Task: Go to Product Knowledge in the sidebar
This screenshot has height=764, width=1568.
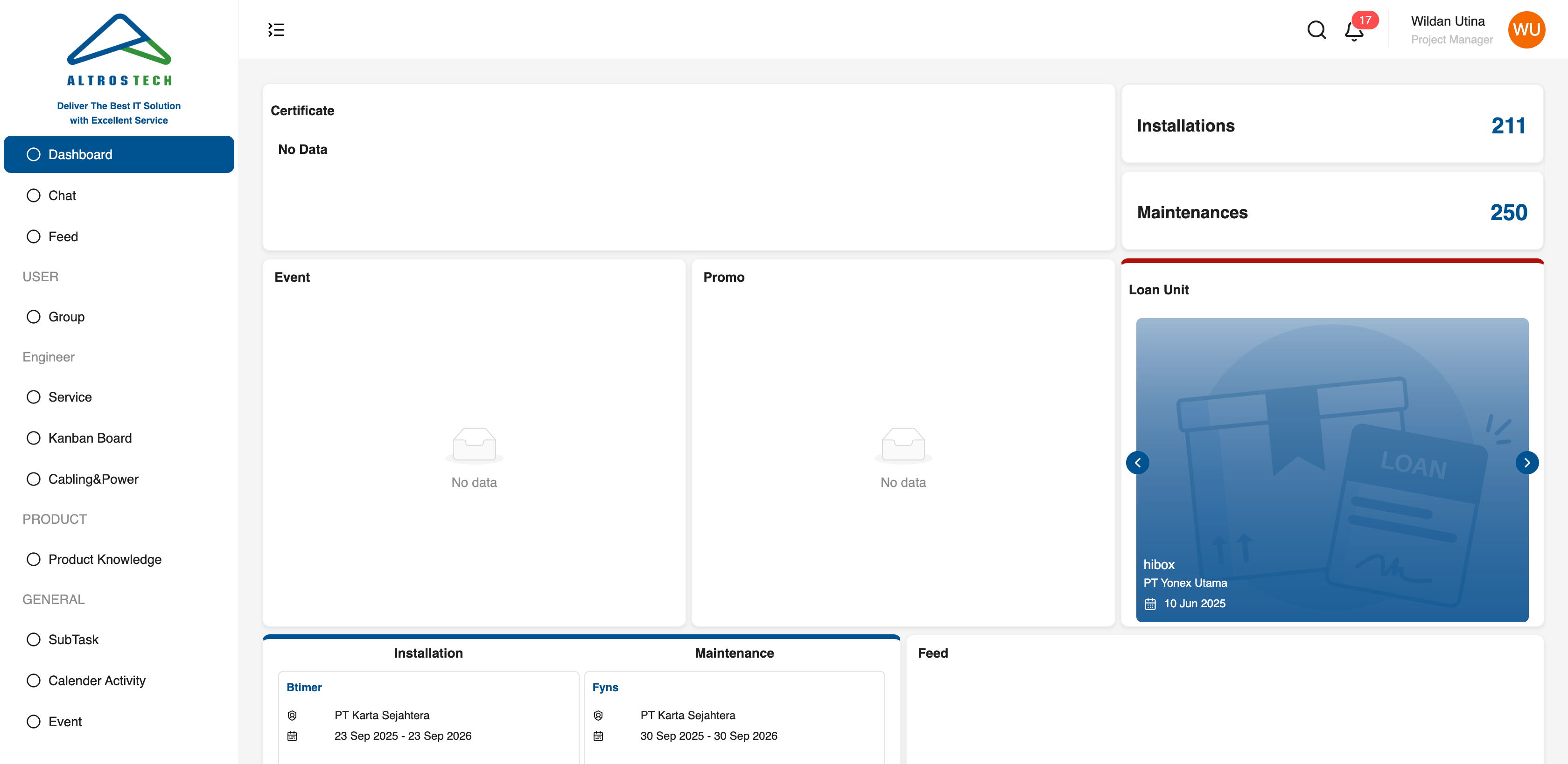Action: (x=105, y=559)
